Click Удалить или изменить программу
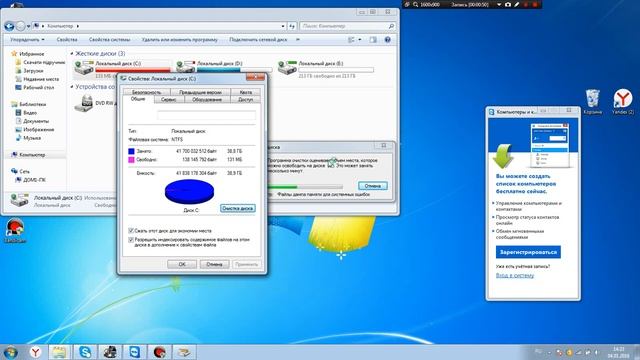This screenshot has width=640, height=360. click(180, 40)
